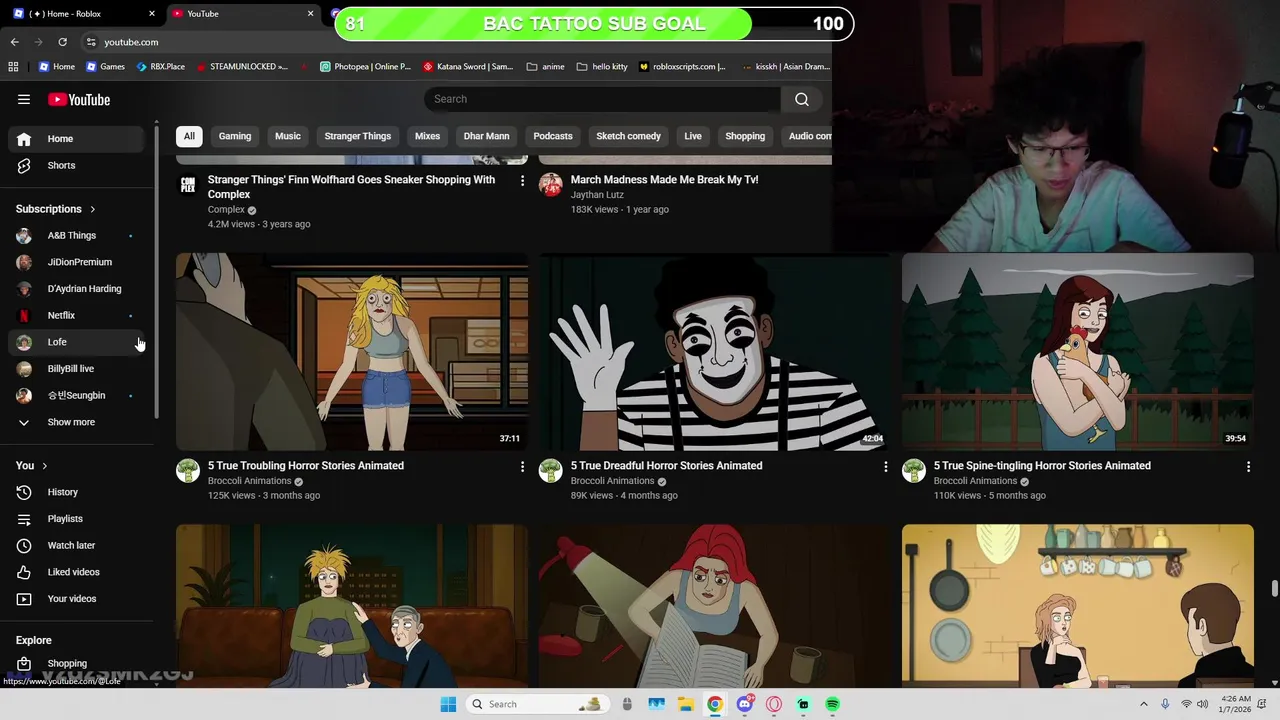Screen dimensions: 1280x720
Task: Open more options for 5 True Spine-tingling Horror Stories
Action: (x=1248, y=466)
